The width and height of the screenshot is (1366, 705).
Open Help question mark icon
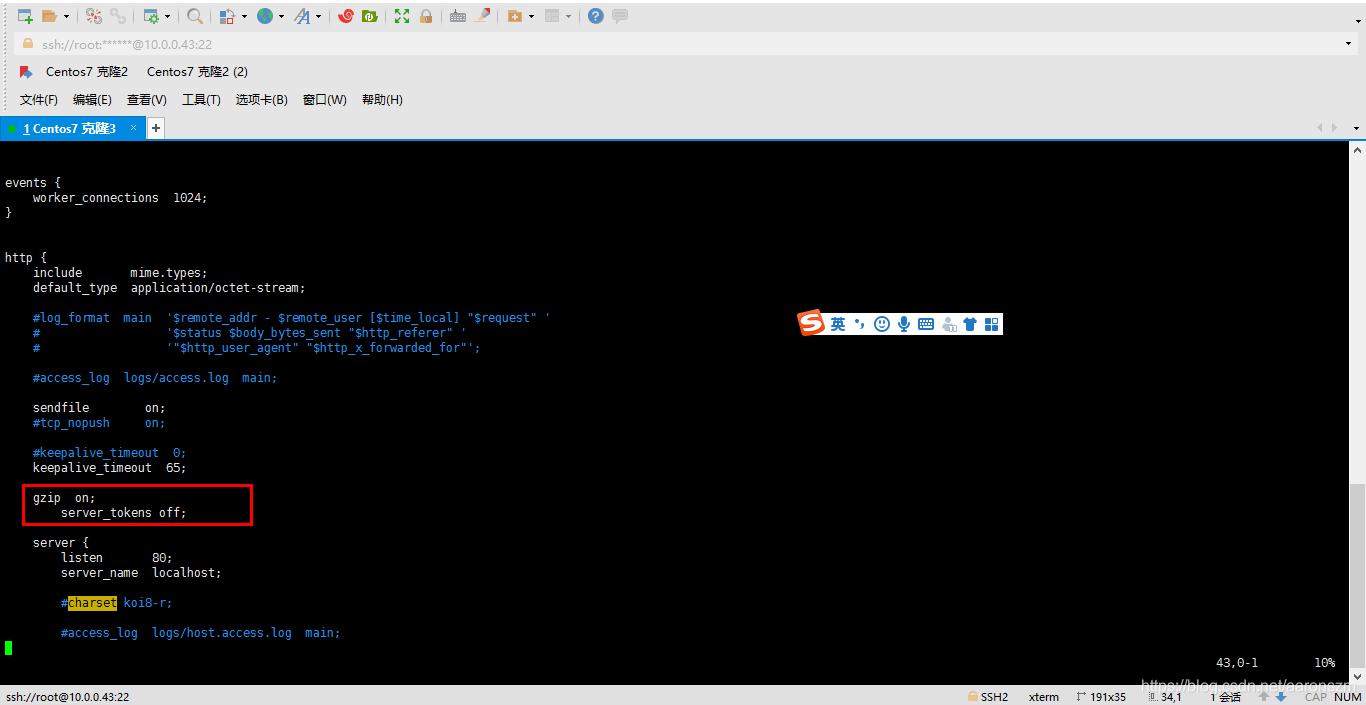coord(595,16)
